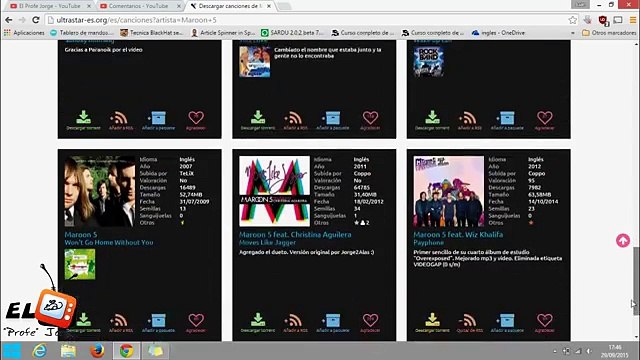Download torrent in the Peranoik video card

click(84, 120)
